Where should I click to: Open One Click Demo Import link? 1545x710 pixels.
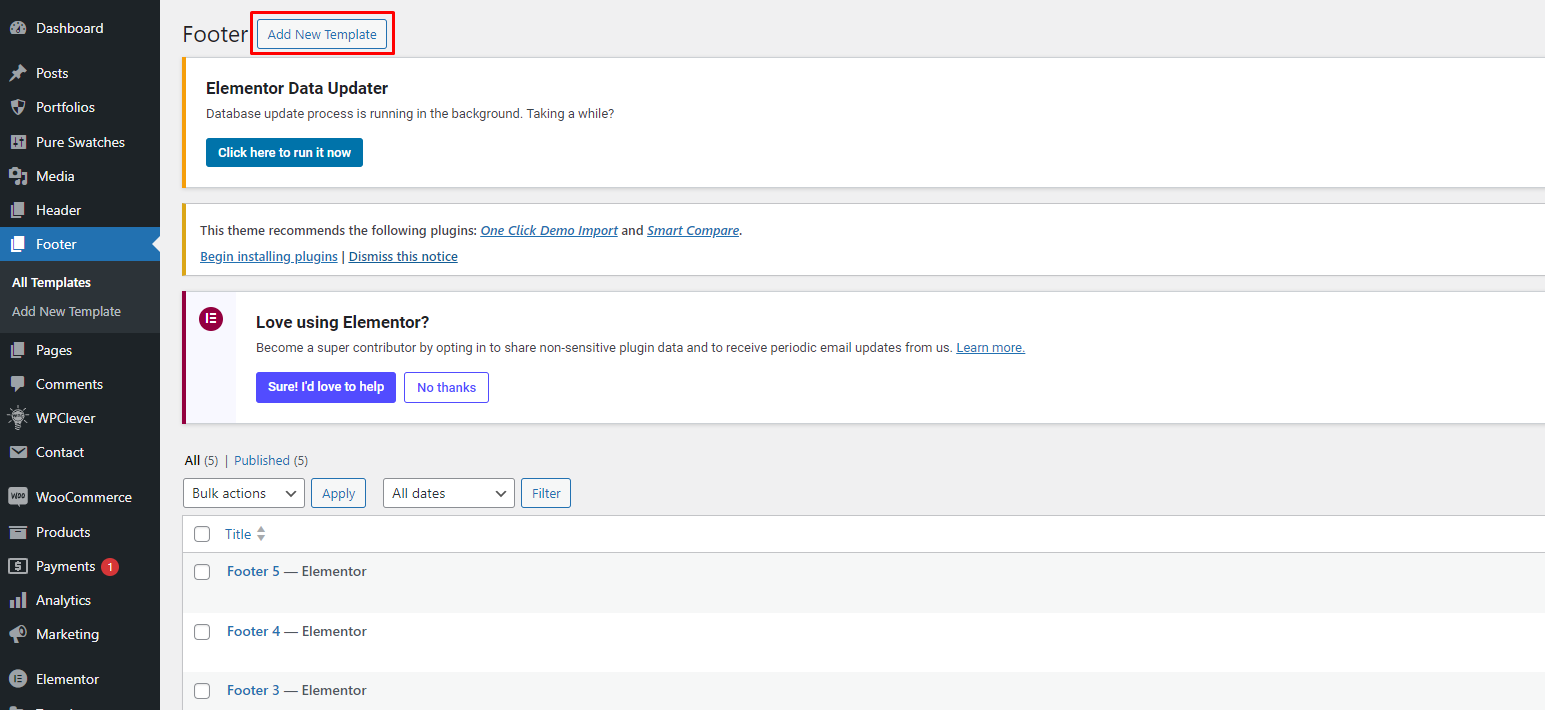549,230
